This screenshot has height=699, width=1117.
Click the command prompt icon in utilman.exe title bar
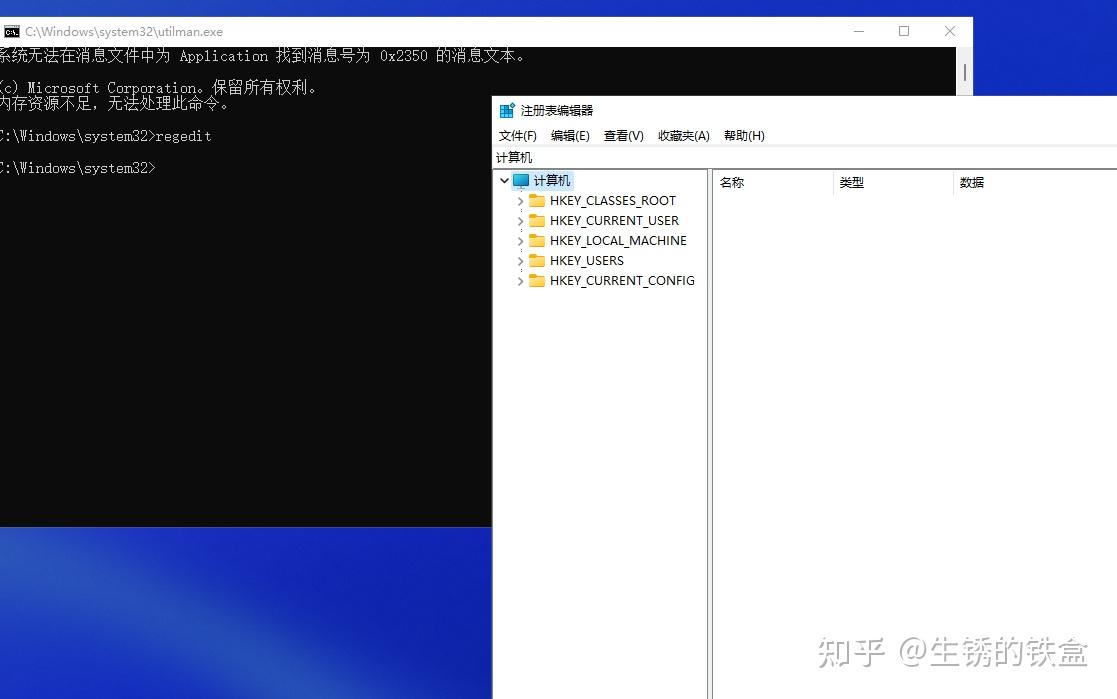(x=11, y=31)
